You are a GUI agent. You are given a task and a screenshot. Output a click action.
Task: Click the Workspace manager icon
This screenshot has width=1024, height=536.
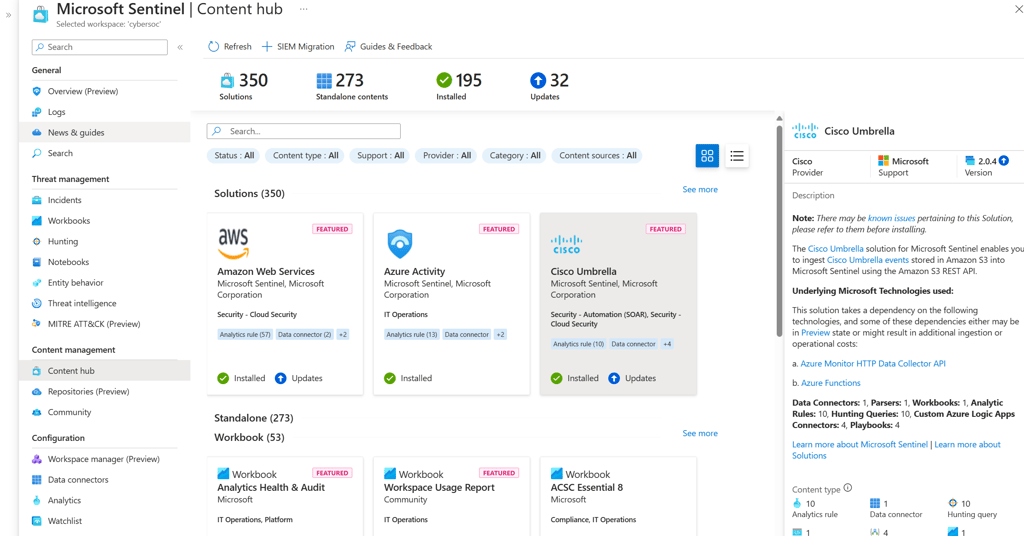tap(37, 459)
